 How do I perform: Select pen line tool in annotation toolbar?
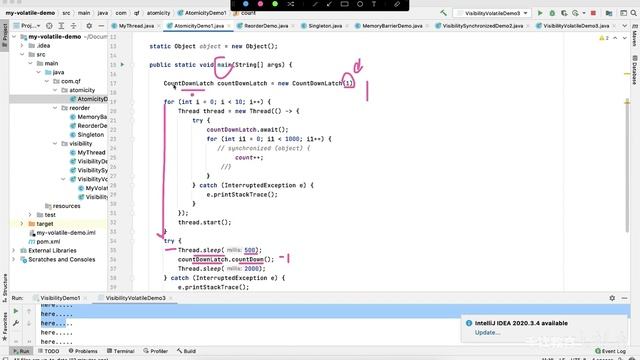tap(315, 4)
